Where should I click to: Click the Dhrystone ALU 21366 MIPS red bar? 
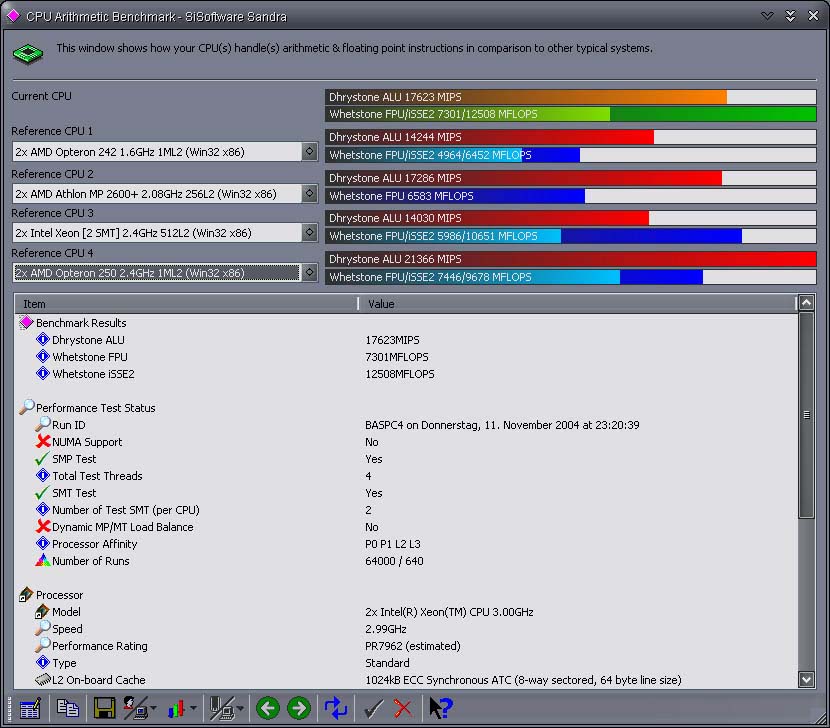pos(571,259)
